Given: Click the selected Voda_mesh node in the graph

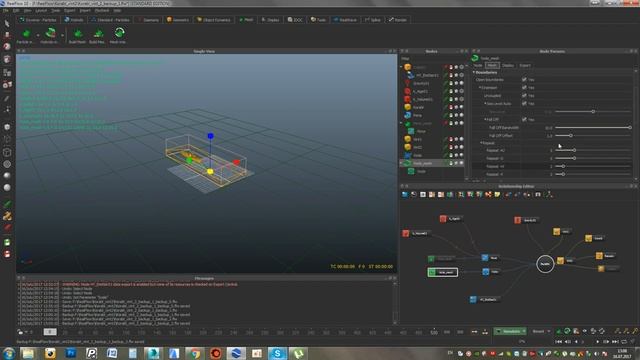Looking at the screenshot, I should coord(442,272).
